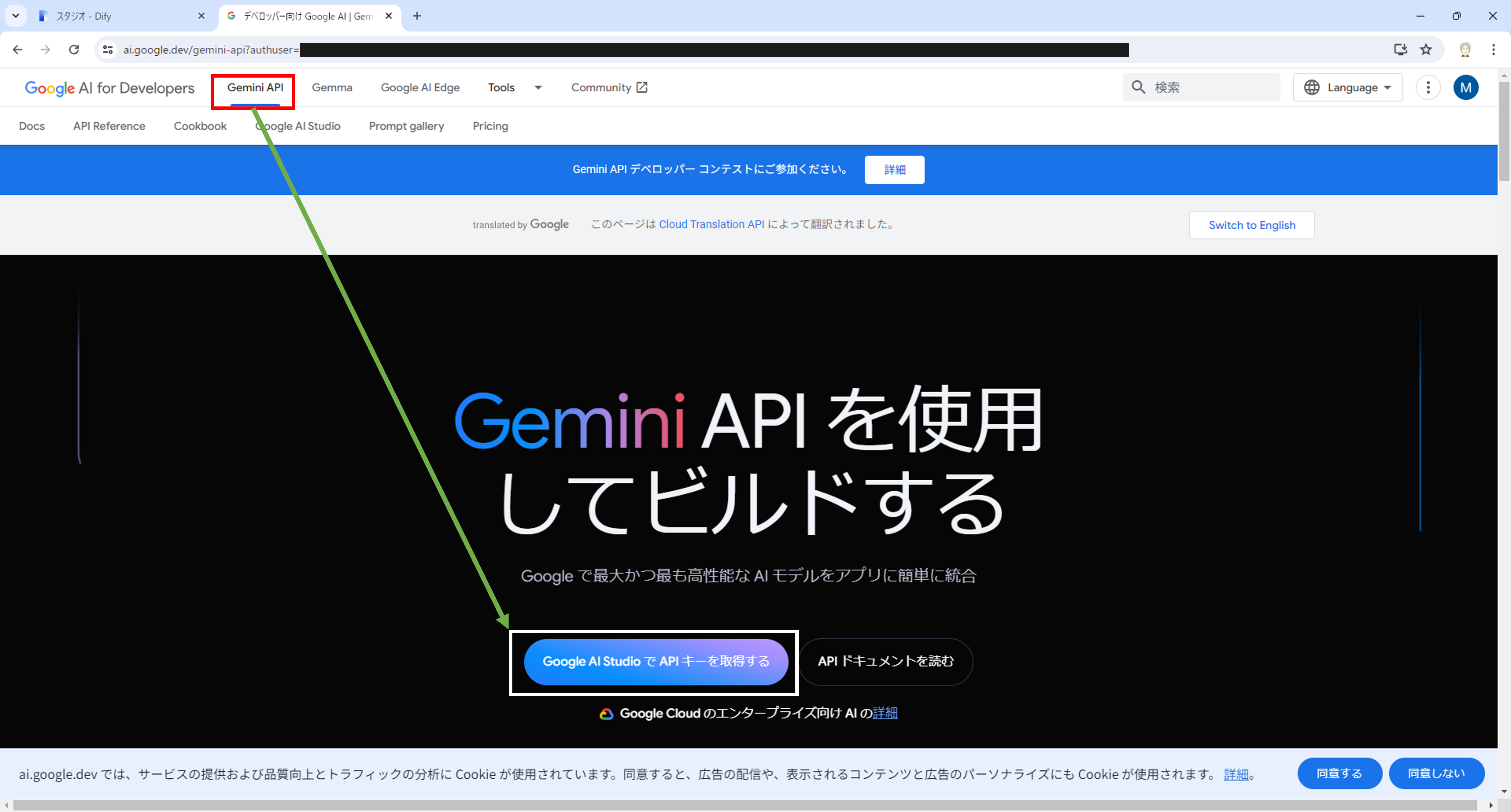
Task: Click the Google AI for Developers logo
Action: pos(109,88)
